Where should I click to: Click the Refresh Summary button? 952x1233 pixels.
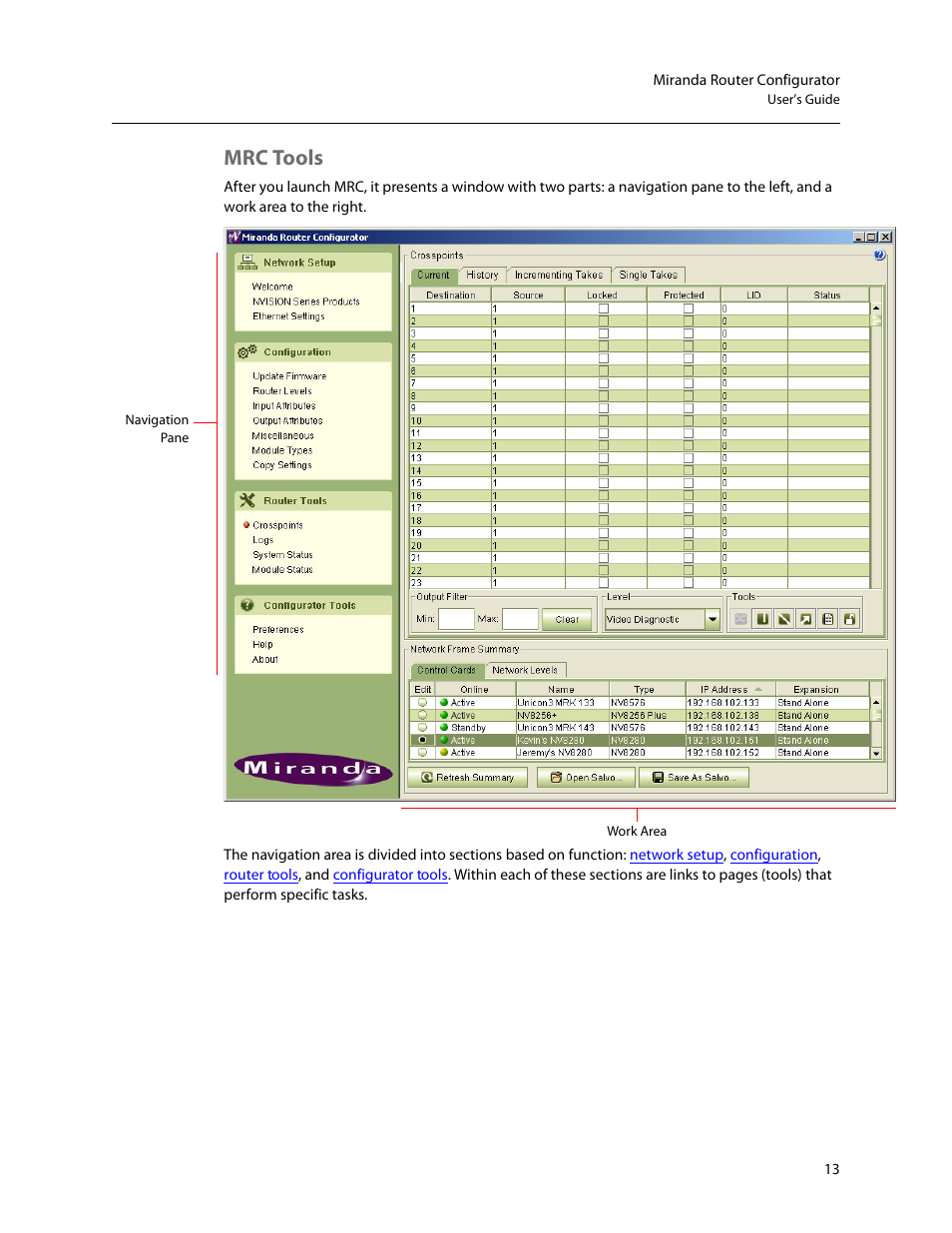pos(467,778)
